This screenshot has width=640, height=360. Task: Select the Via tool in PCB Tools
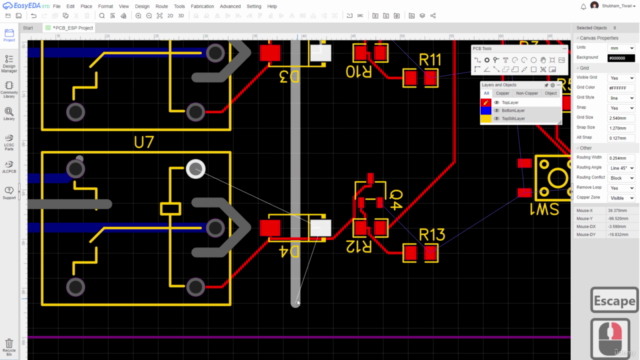click(496, 60)
